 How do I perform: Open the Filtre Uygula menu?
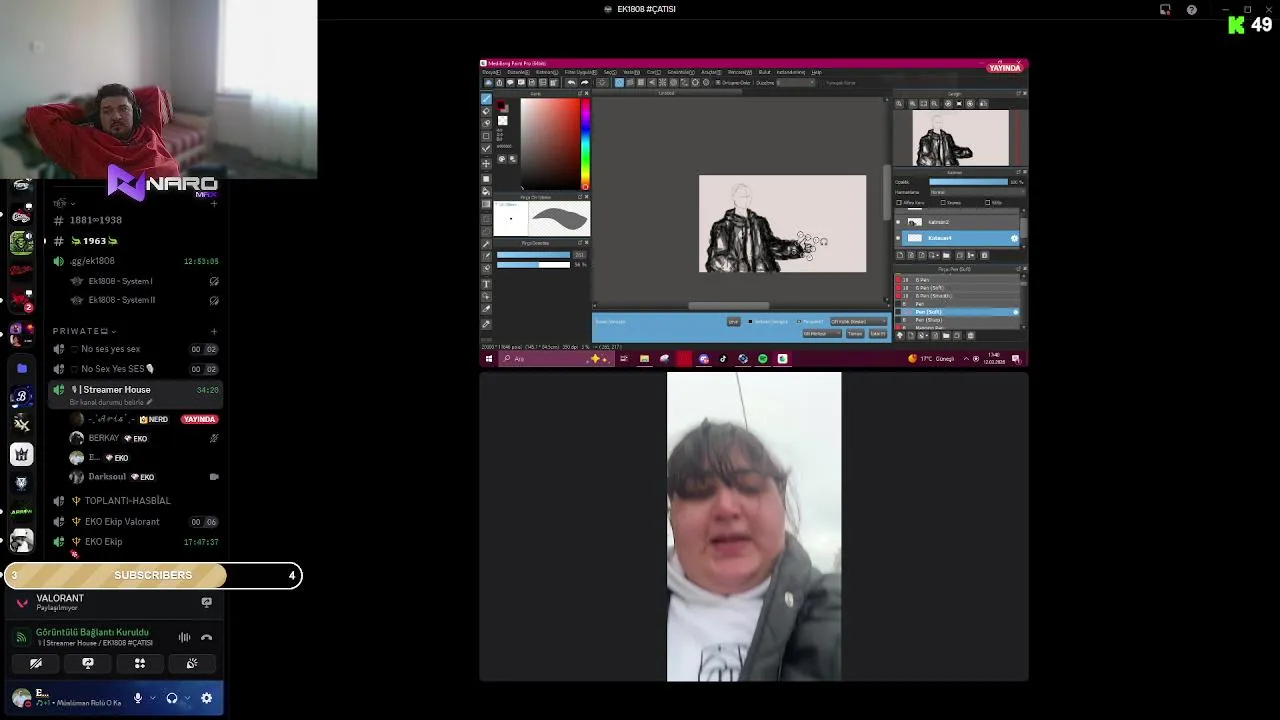pyautogui.click(x=580, y=72)
